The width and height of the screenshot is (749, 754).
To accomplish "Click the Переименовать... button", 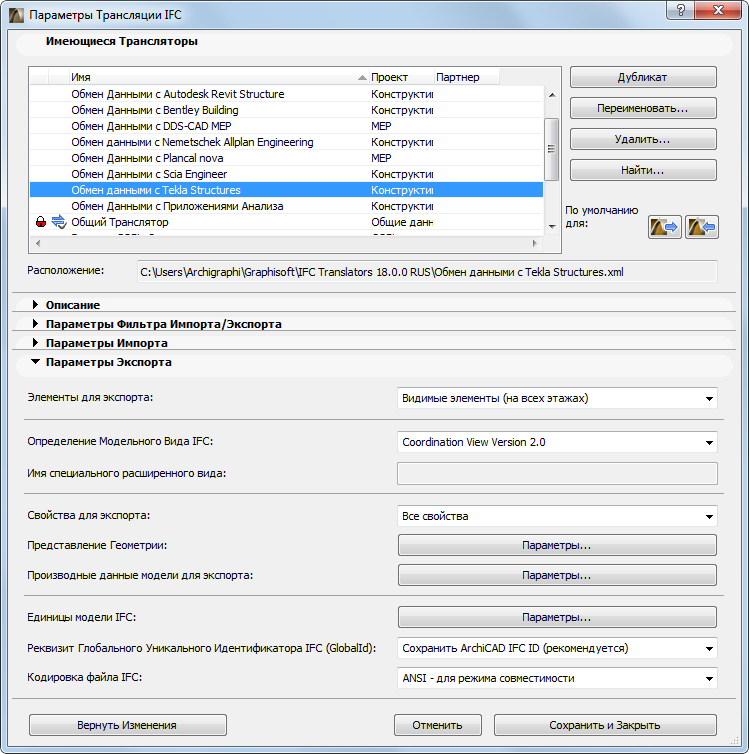I will pos(643,108).
